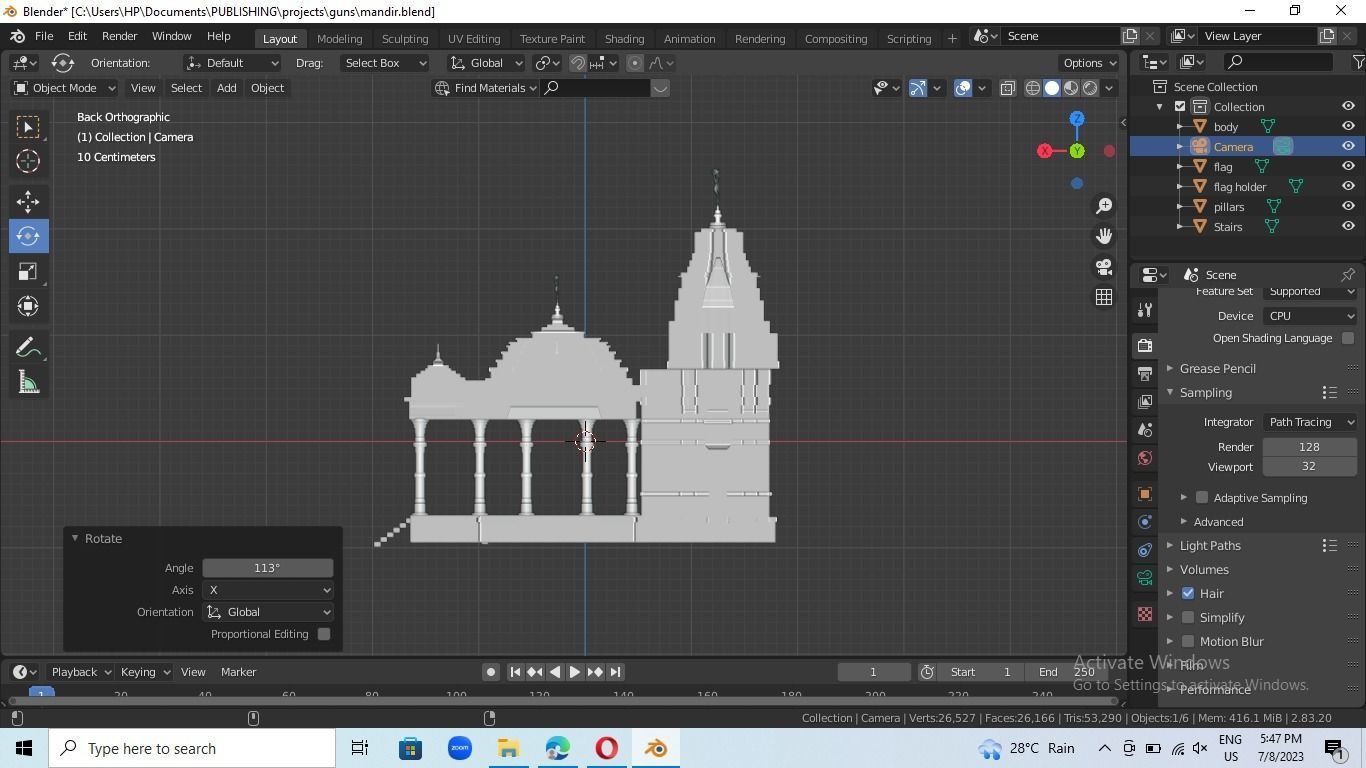Screen dimensions: 1366x768
Task: Open Render properties tab icon
Action: tap(1145, 345)
